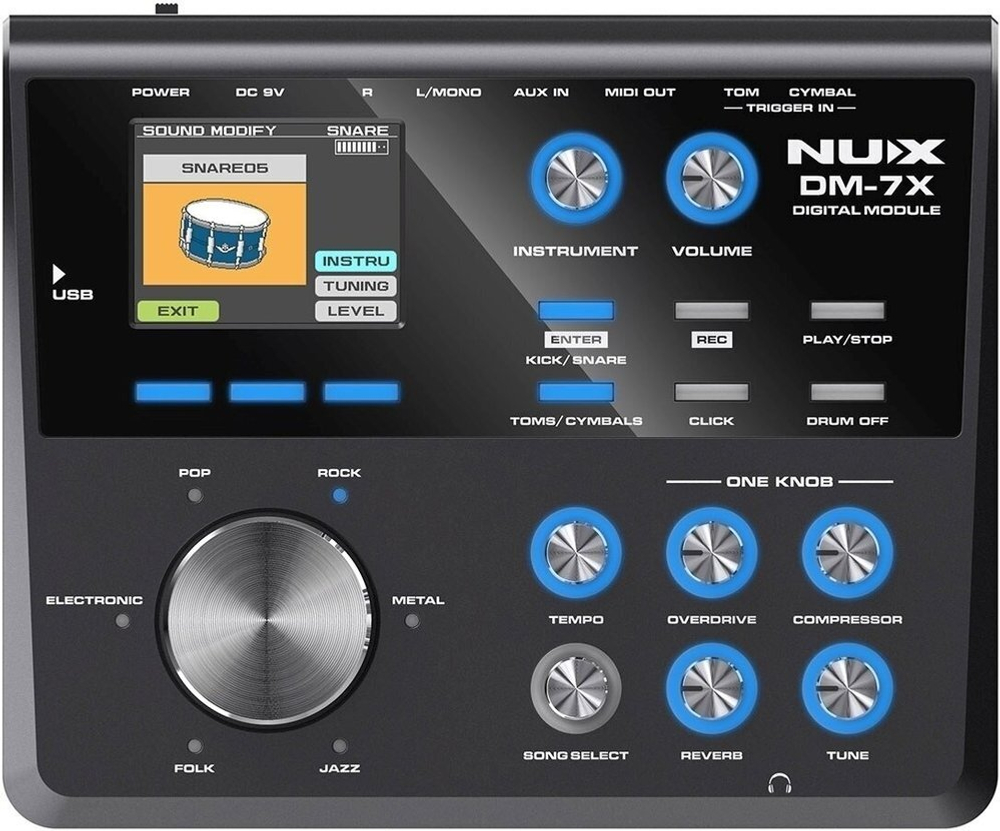
Task: Select the JAZZ kit indicator LED
Action: click(x=340, y=746)
